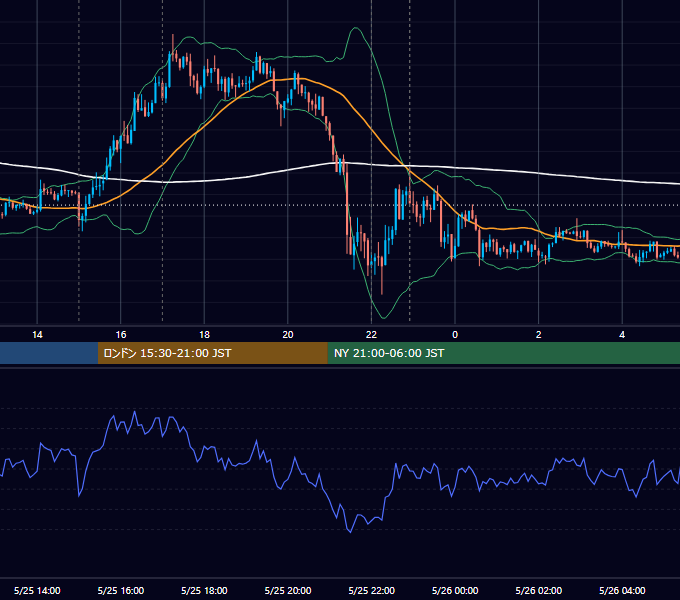The height and width of the screenshot is (600, 680).
Task: Select the ロンドン 15:30-21:00 JST session bar
Action: [x=212, y=353]
